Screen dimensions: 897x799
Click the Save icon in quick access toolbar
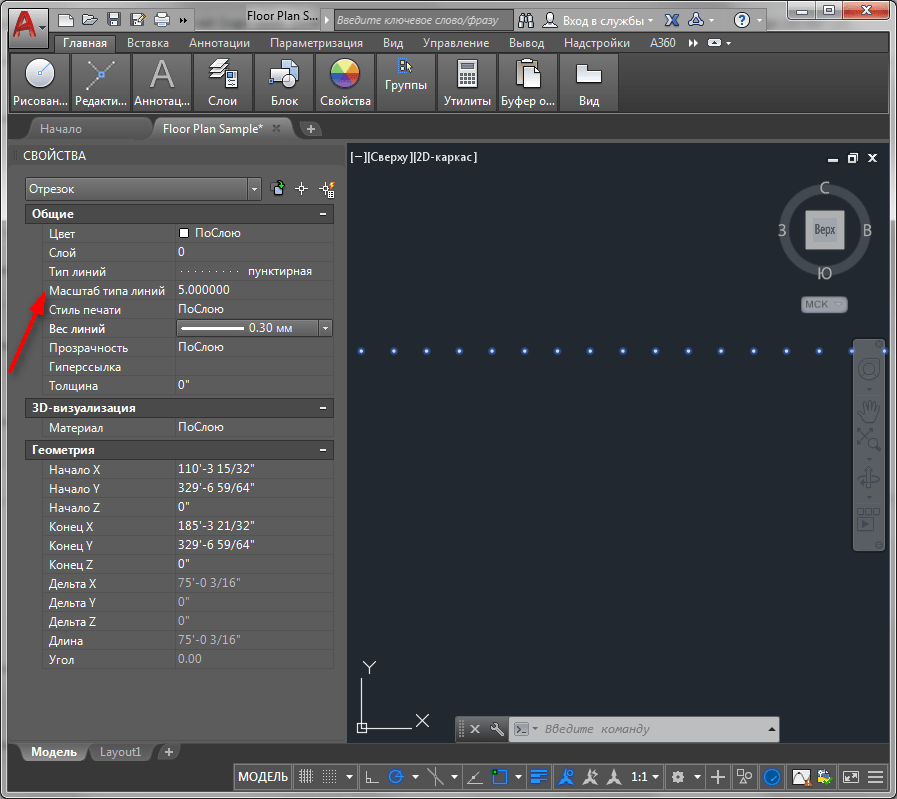click(x=113, y=20)
